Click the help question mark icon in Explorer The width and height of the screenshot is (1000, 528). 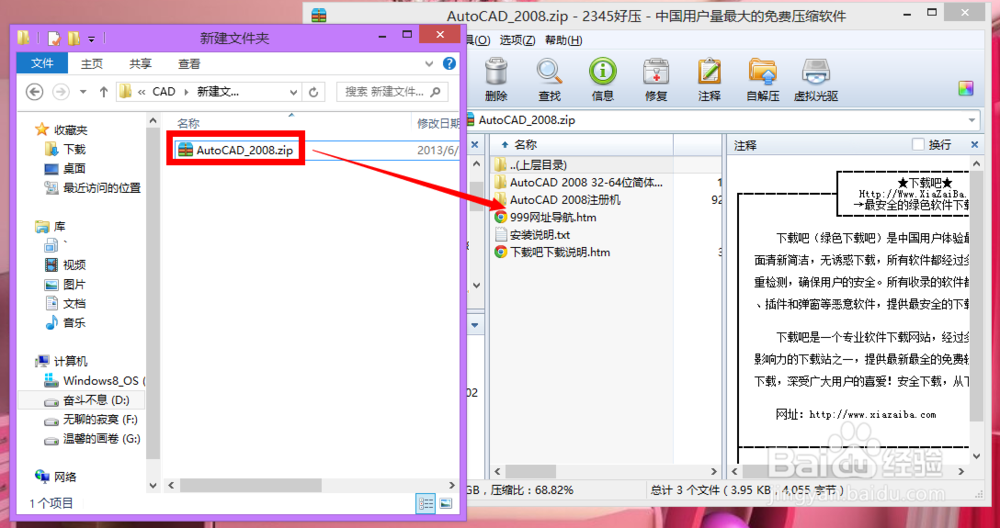coord(449,63)
